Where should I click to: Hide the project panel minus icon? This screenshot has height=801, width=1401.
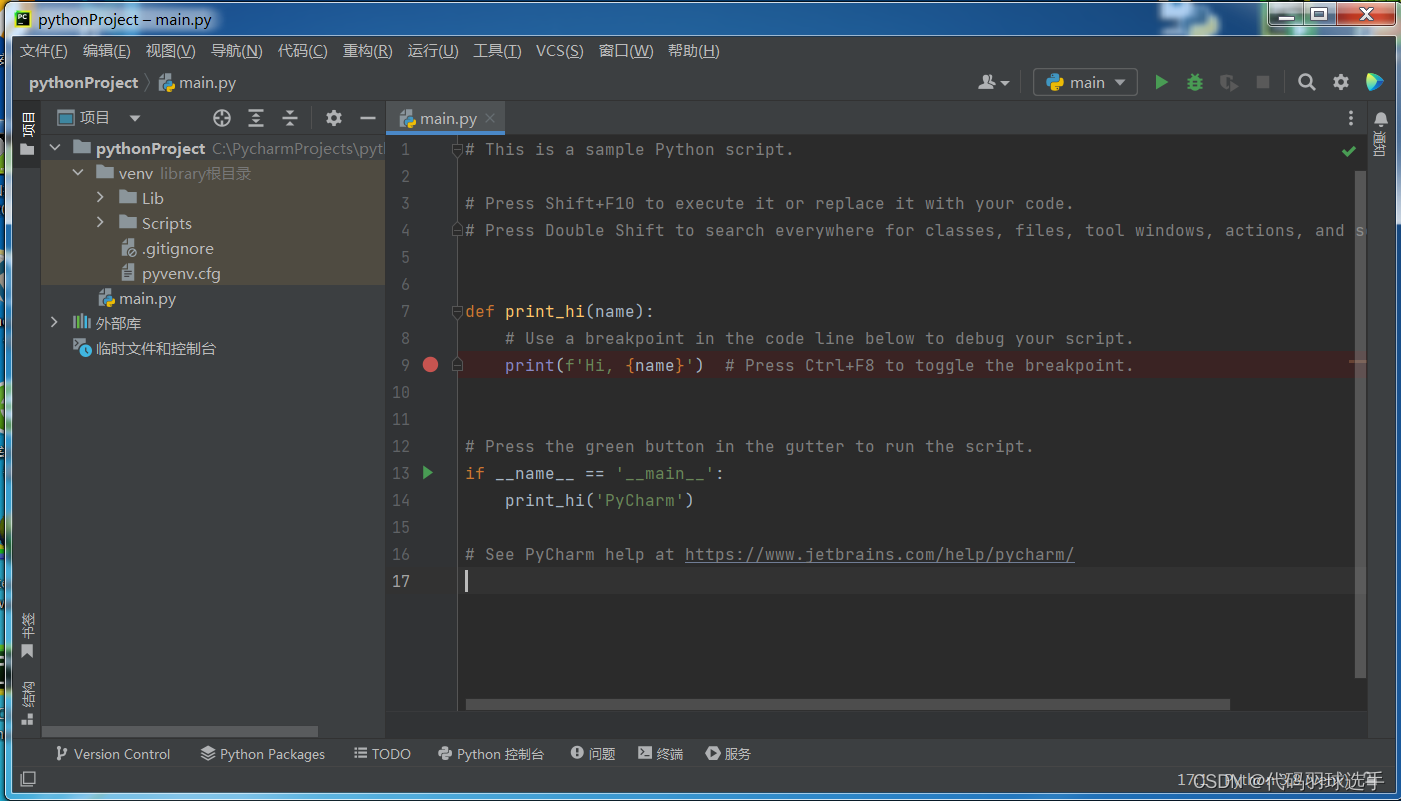368,118
